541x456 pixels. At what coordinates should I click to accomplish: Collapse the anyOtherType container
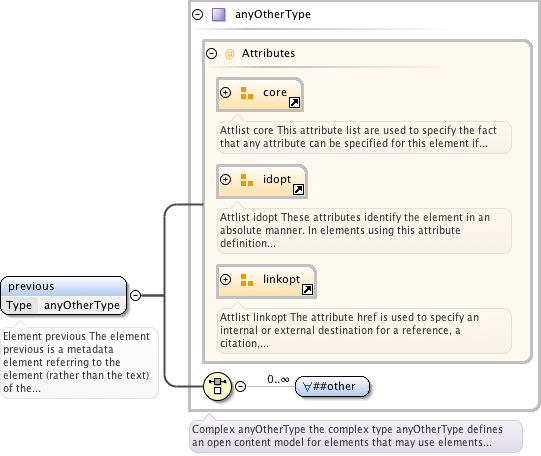[198, 14]
